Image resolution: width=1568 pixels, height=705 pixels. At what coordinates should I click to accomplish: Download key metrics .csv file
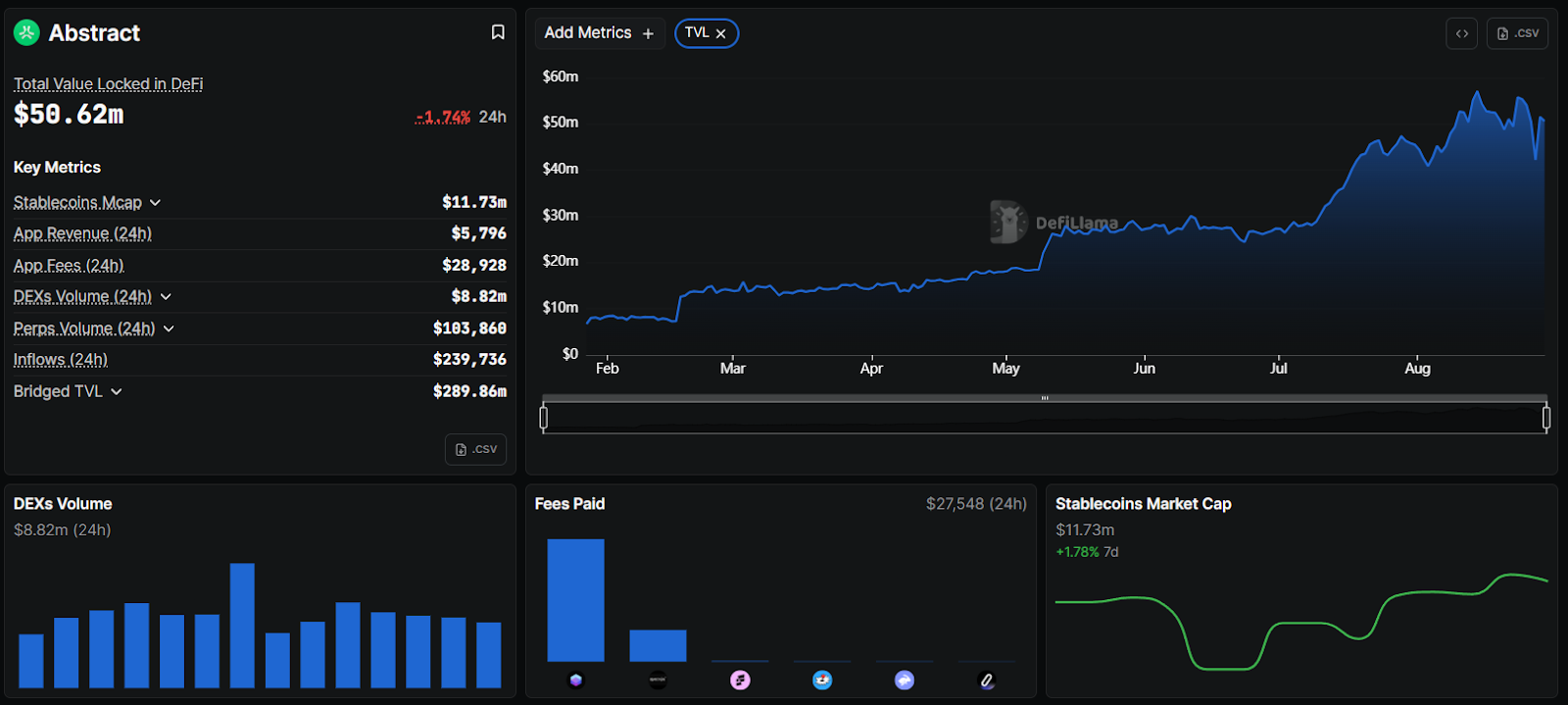click(x=475, y=449)
